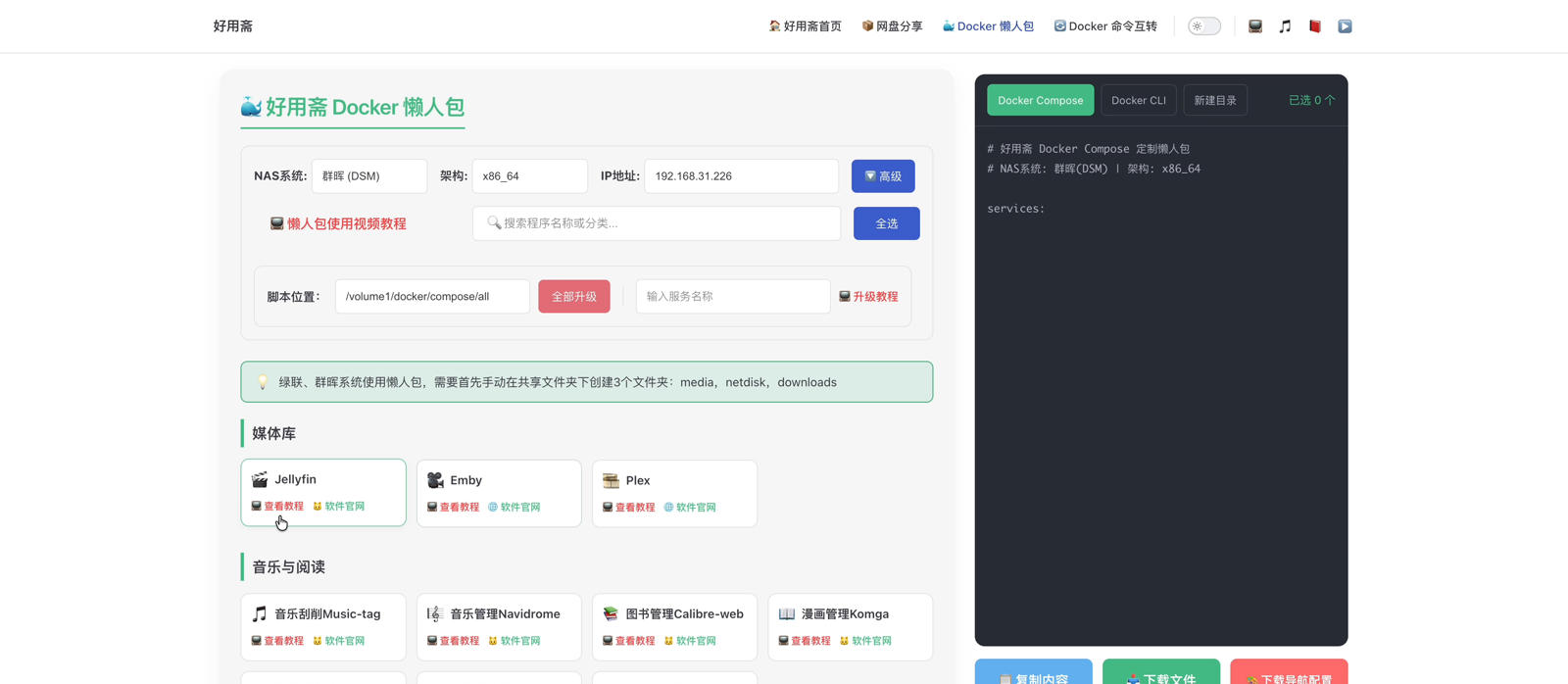Open Emby 查看教程 link
Image resolution: width=1568 pixels, height=684 pixels.
point(453,508)
